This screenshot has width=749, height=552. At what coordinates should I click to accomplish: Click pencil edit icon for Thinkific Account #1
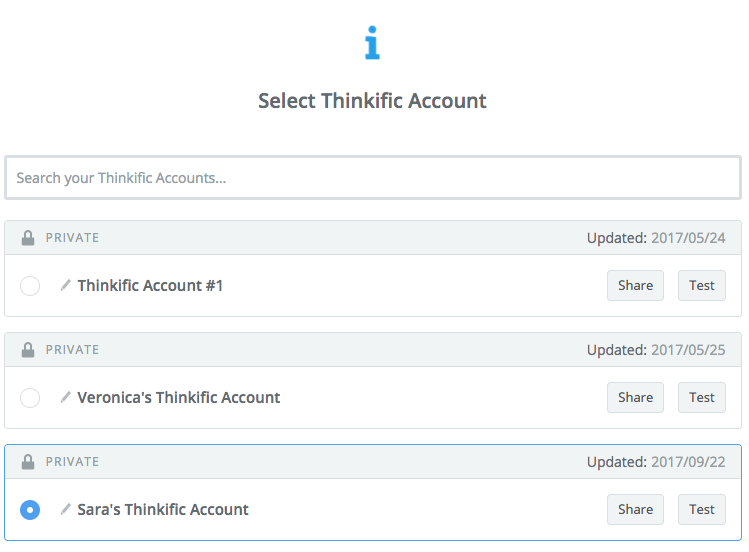point(65,285)
